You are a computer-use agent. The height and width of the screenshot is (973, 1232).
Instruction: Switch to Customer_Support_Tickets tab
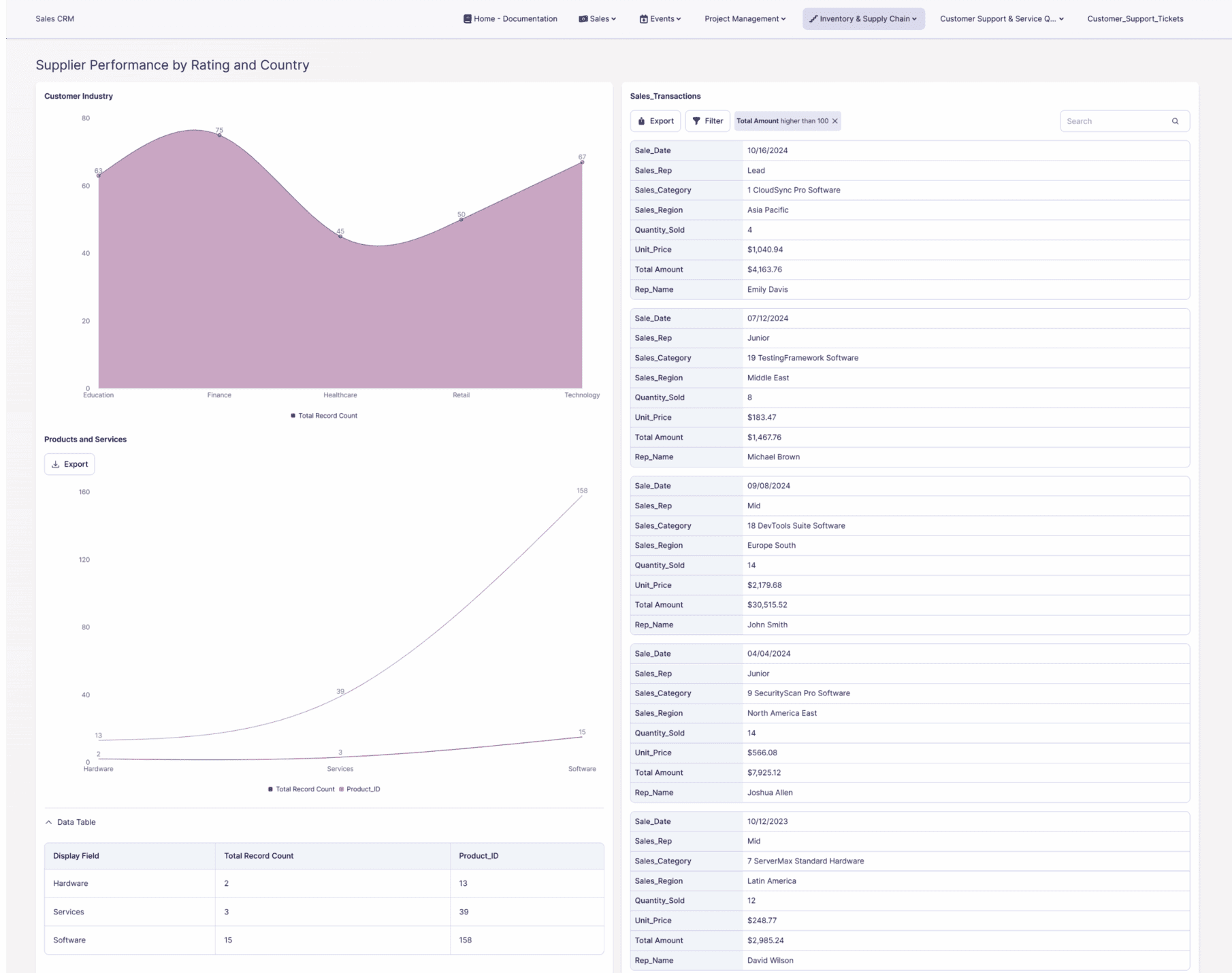coord(1135,18)
